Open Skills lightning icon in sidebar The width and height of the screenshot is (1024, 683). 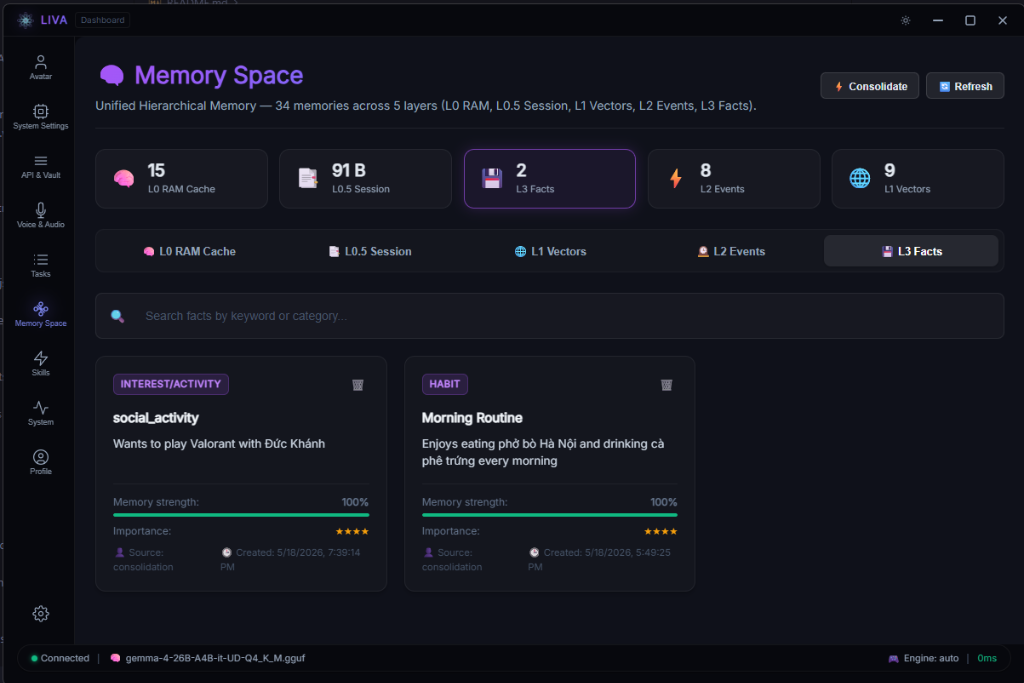coord(40,358)
